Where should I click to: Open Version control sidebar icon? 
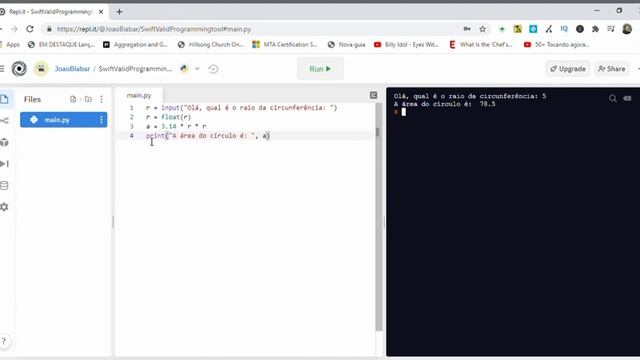(x=4, y=120)
